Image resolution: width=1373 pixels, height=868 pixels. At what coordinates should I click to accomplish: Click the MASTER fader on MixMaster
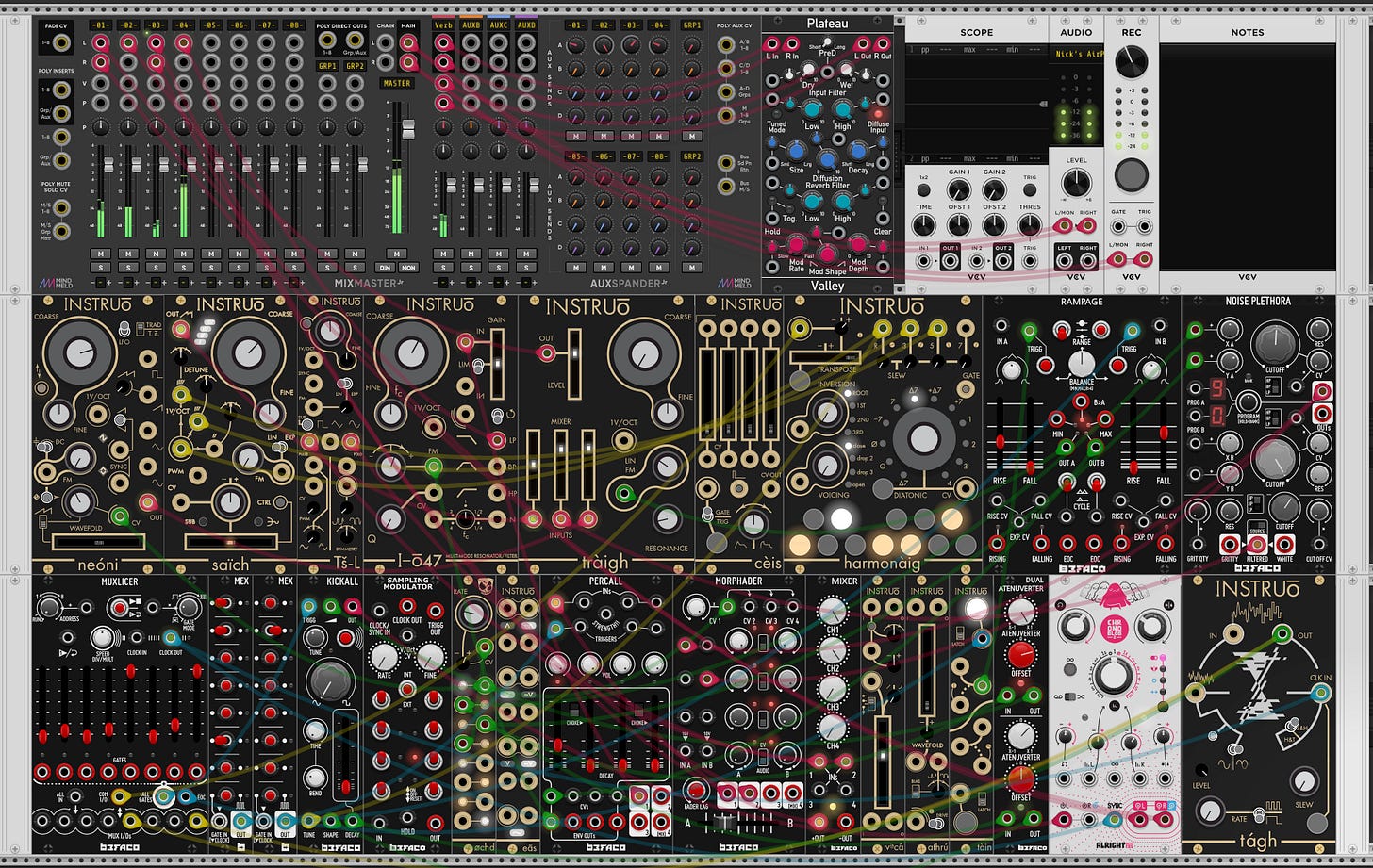coord(408,127)
